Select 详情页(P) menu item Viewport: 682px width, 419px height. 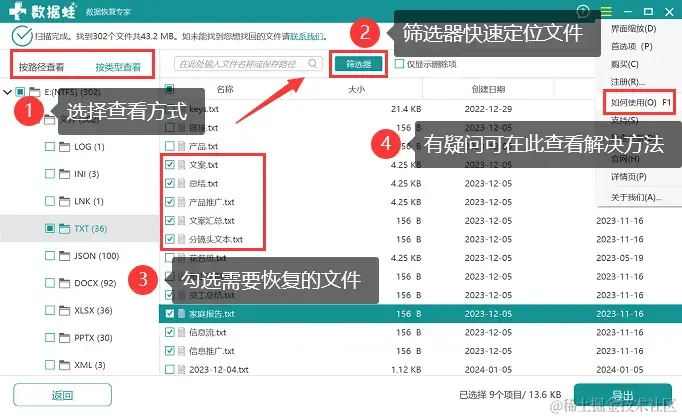(629, 177)
